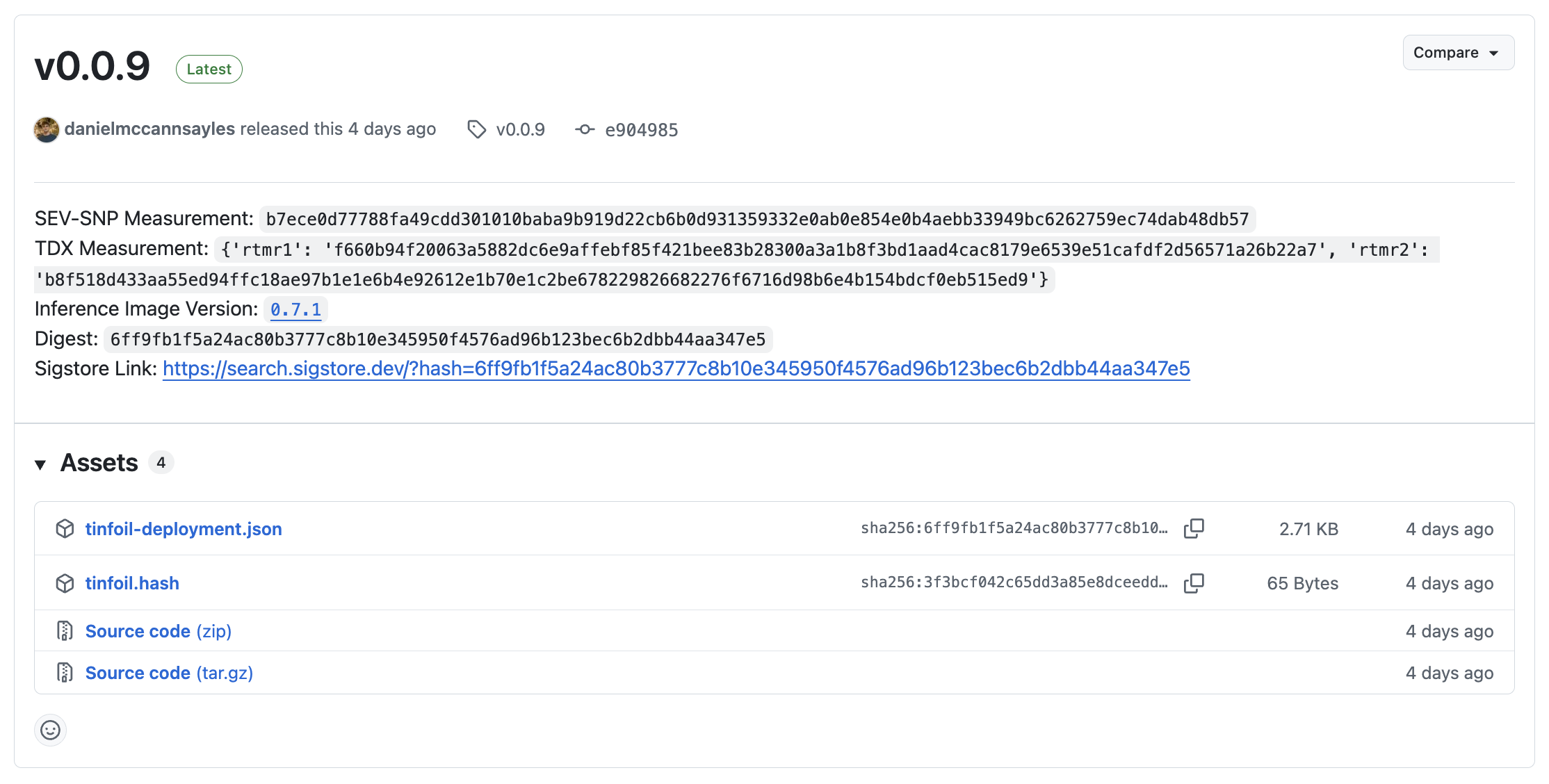Download tinfoil-deployment.json asset
This screenshot has height=784, width=1549.
184,528
